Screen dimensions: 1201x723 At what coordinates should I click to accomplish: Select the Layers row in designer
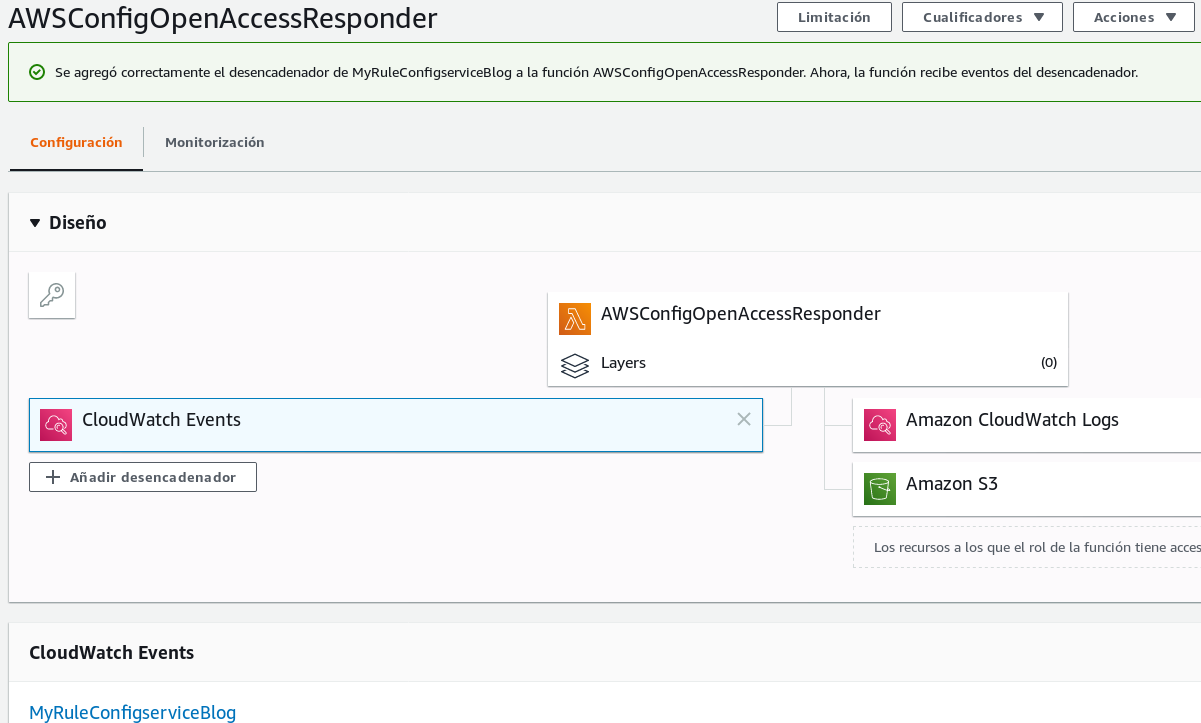pyautogui.click(x=807, y=363)
